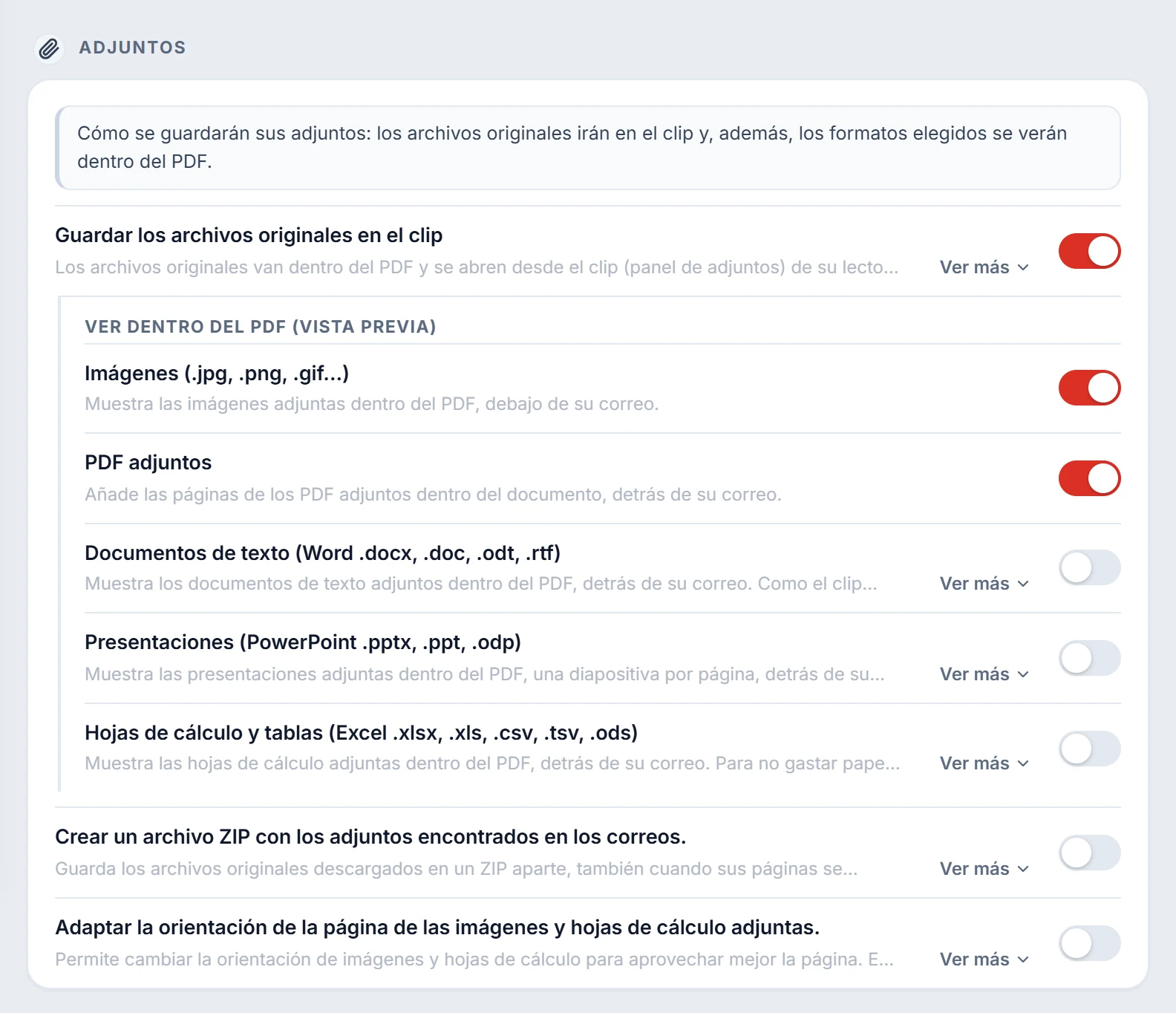
Task: Click the 'PDF adjuntos' label
Action: pyautogui.click(x=148, y=463)
